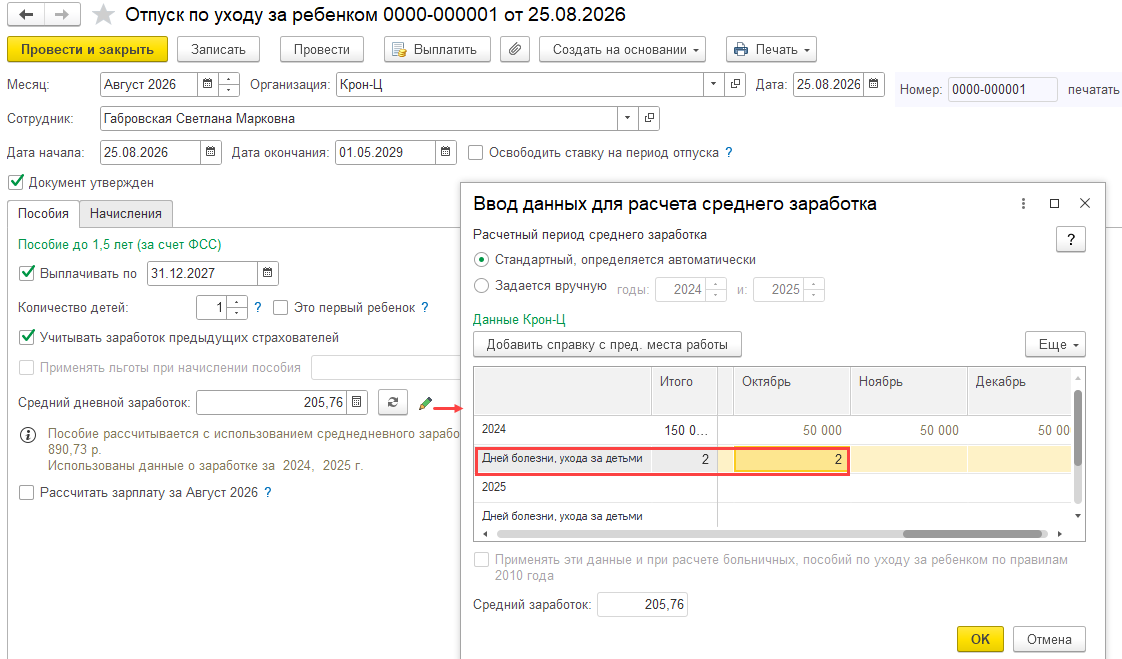This screenshot has height=659, width=1122.
Task: Expand the Печать dropdown
Action: coord(771,49)
